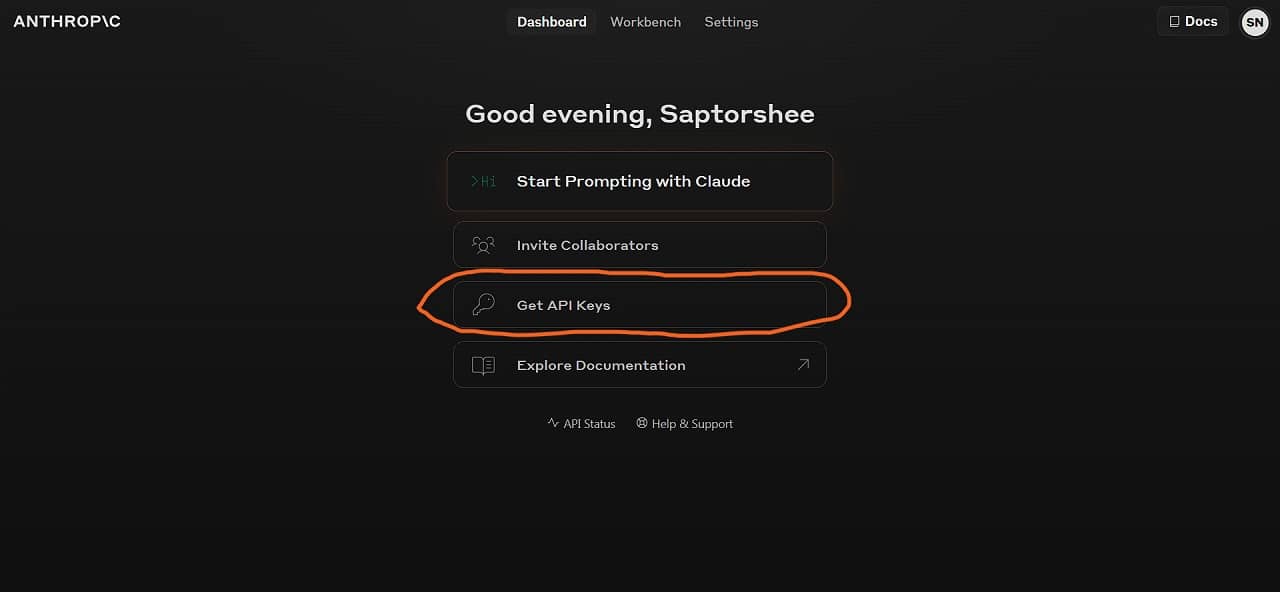The height and width of the screenshot is (592, 1280).
Task: Open the API Status page
Action: pos(589,423)
